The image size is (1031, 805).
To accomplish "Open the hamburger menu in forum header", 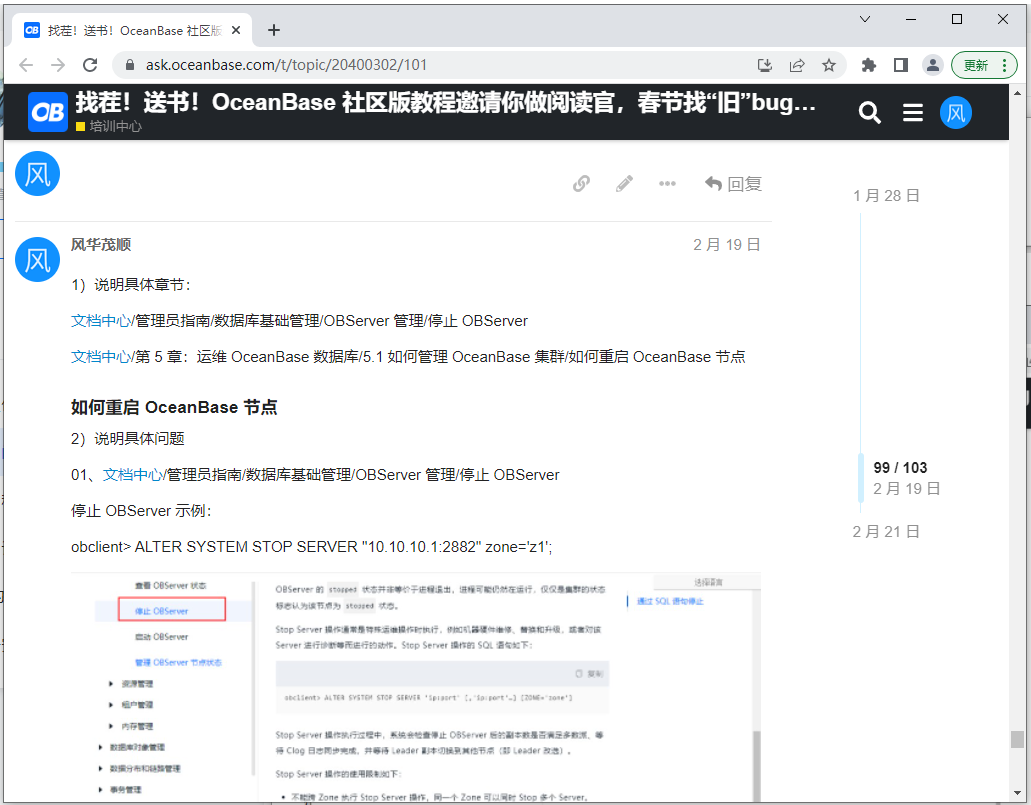I will click(913, 113).
